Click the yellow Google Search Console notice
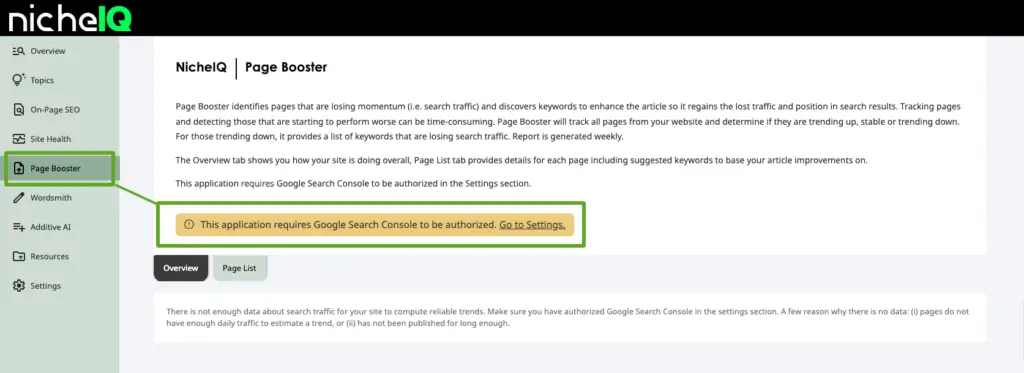The image size is (1024, 373). tap(375, 224)
